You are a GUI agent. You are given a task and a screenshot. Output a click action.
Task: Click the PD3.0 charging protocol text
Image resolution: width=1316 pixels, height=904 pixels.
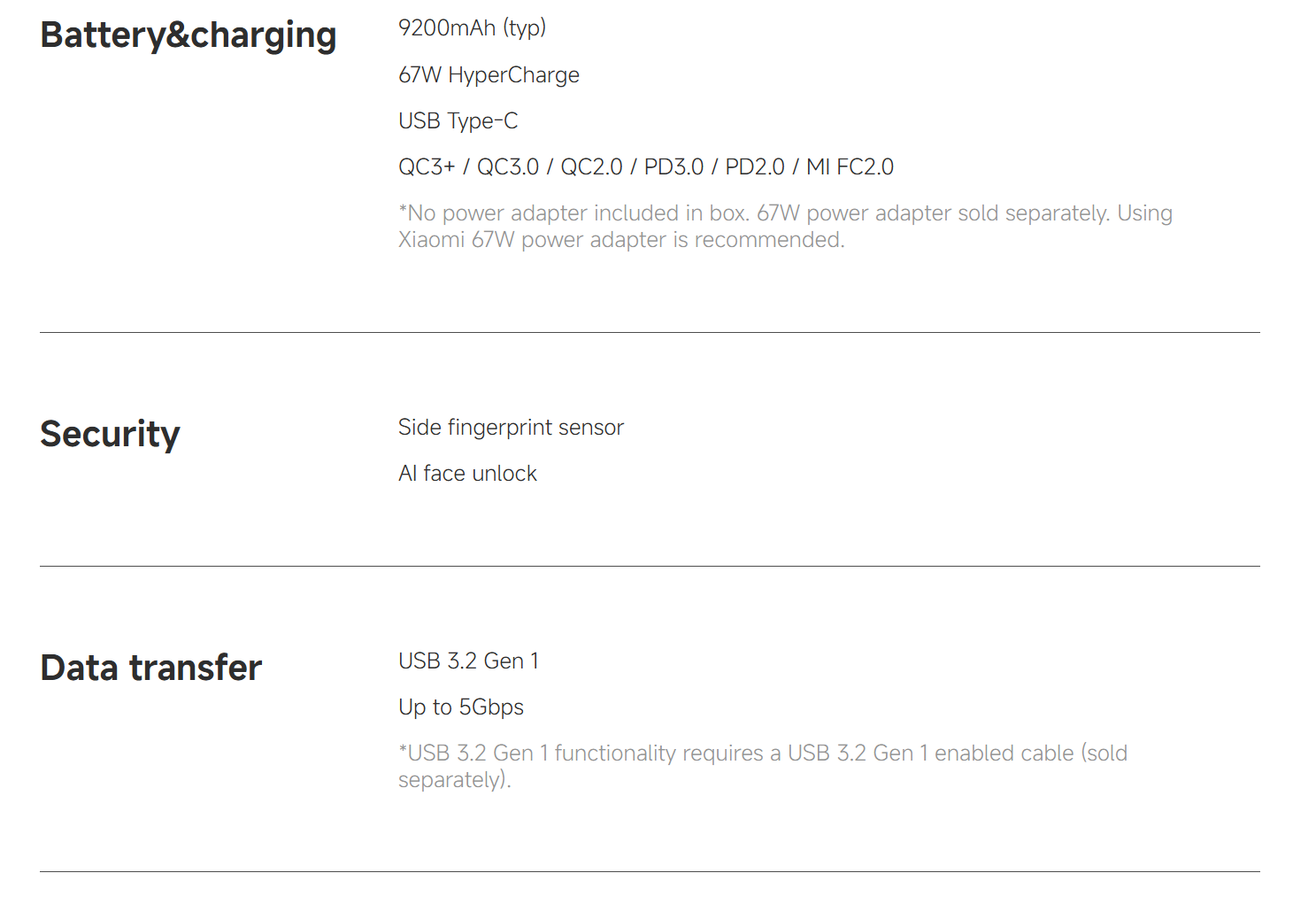click(x=673, y=167)
